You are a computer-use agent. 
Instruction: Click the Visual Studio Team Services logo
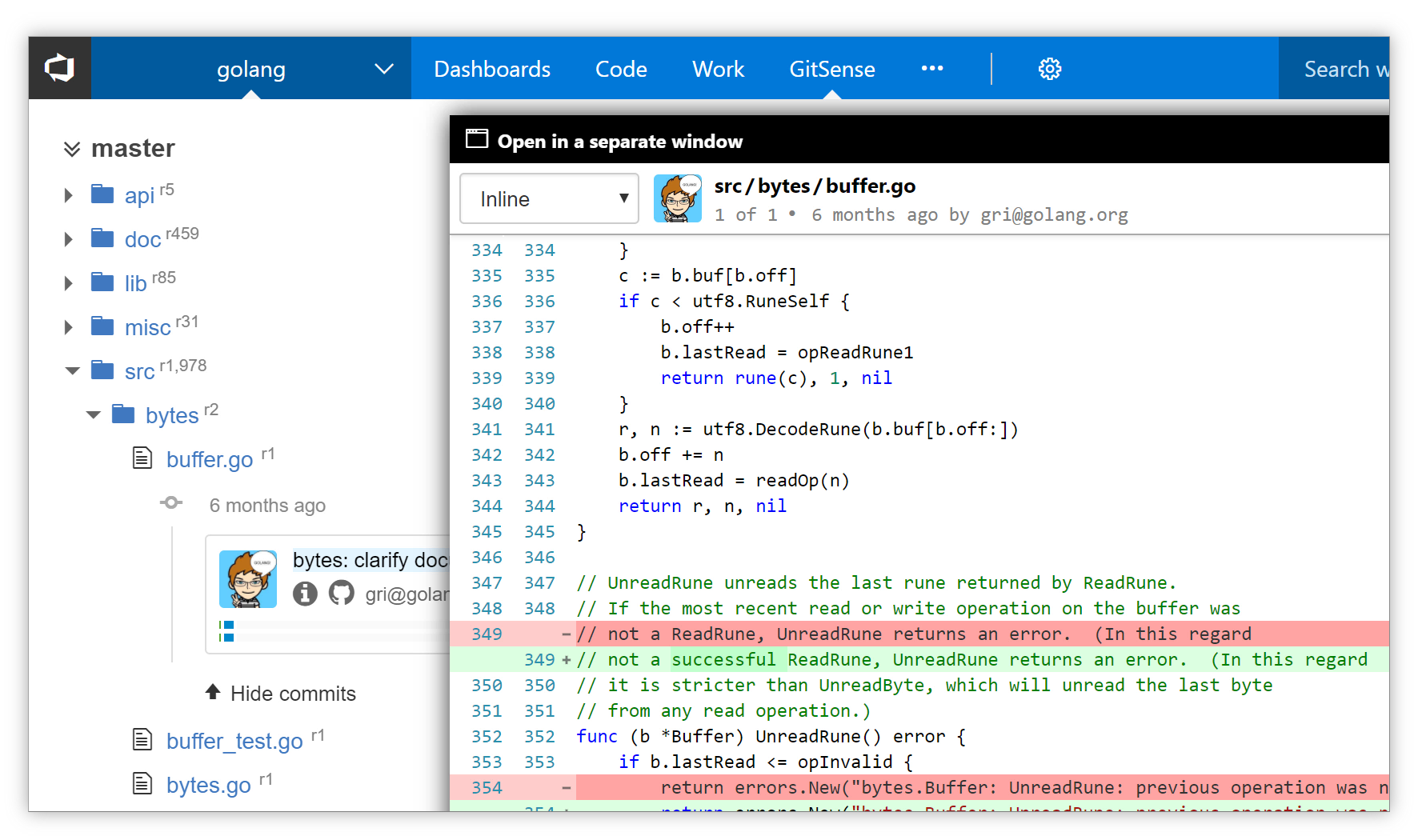tap(60, 68)
